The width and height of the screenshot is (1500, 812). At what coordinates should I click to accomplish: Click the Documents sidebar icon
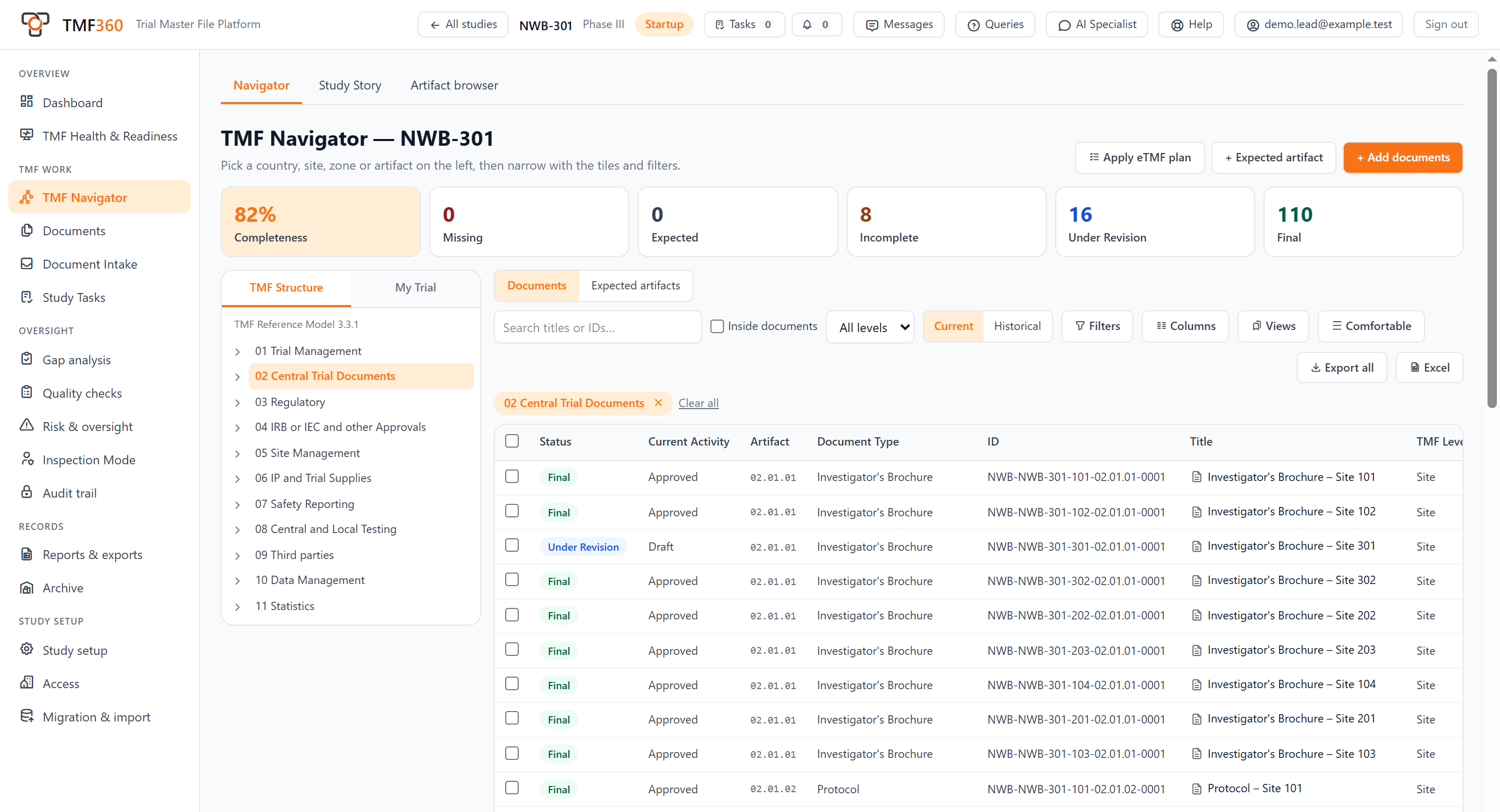click(26, 231)
